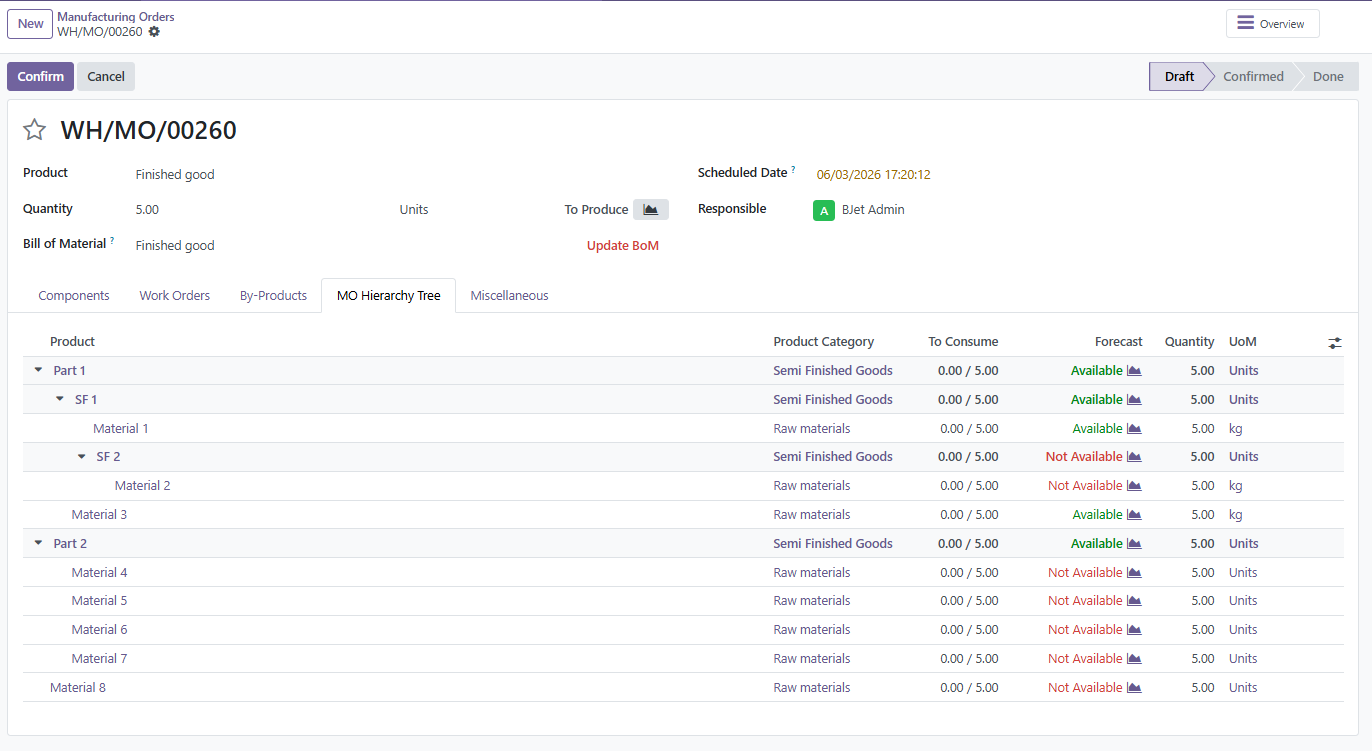Open the forecast graph icon for SF 2
This screenshot has width=1372, height=751.
(x=1133, y=456)
